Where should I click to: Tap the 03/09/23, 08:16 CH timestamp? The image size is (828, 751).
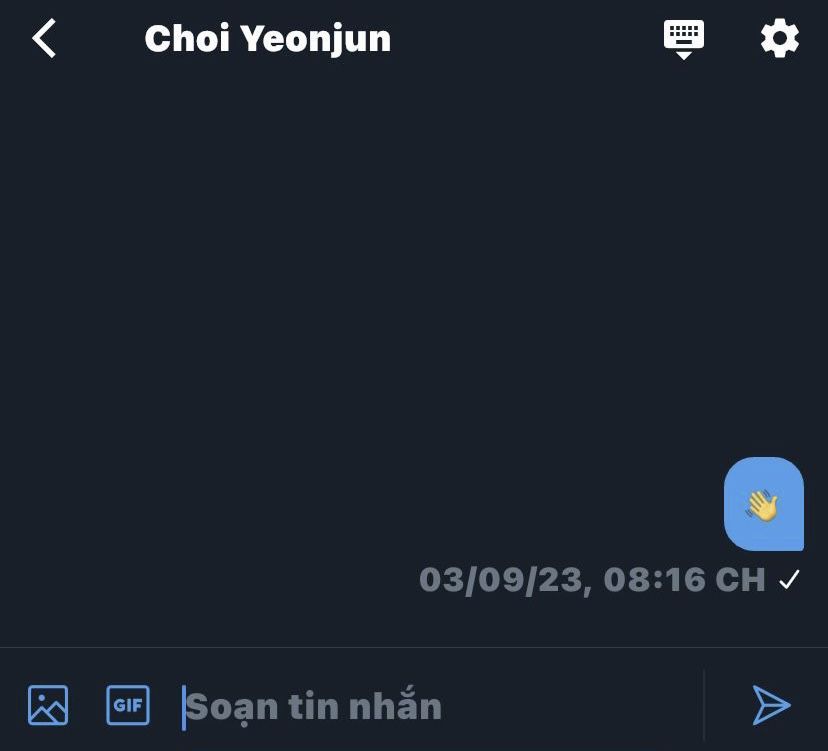592,580
